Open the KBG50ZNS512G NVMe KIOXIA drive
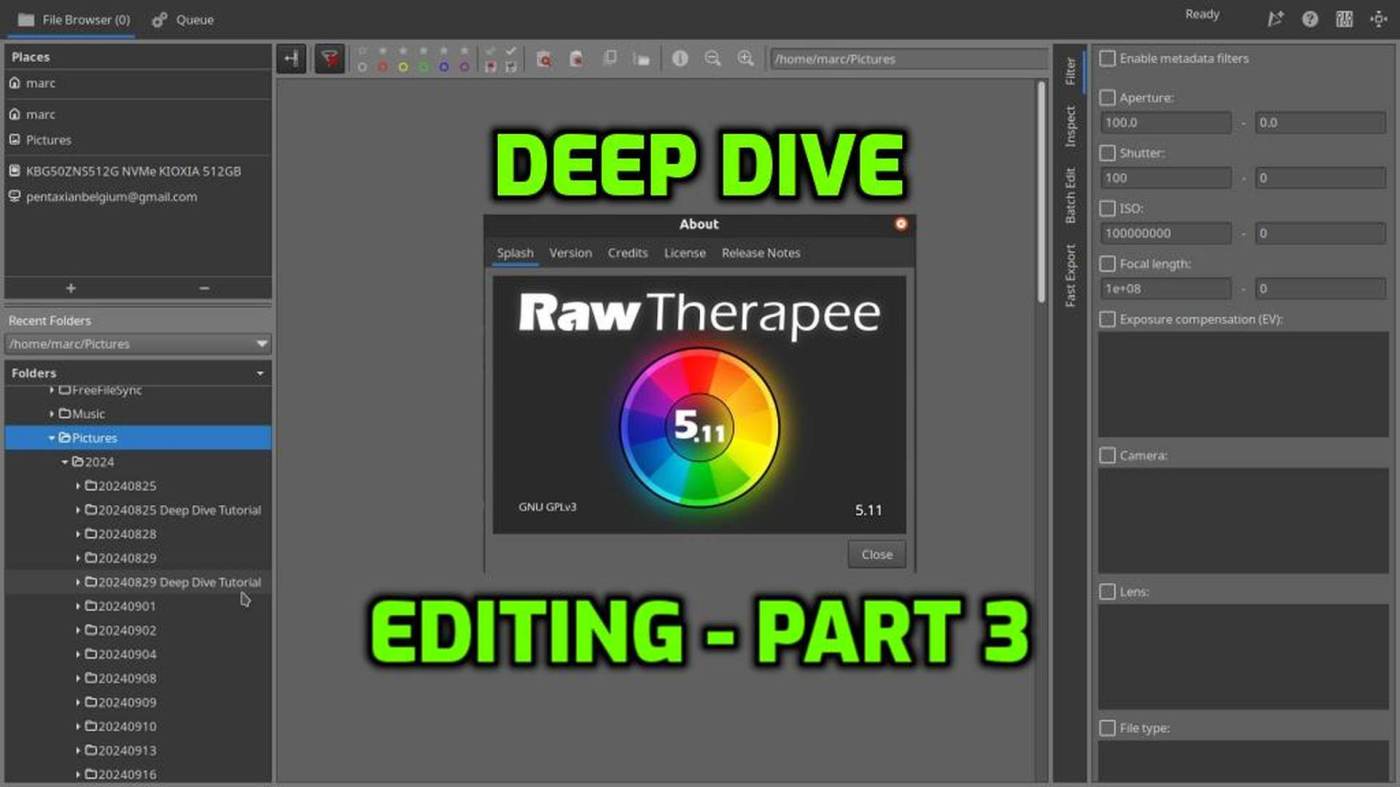1400x787 pixels. (138, 171)
